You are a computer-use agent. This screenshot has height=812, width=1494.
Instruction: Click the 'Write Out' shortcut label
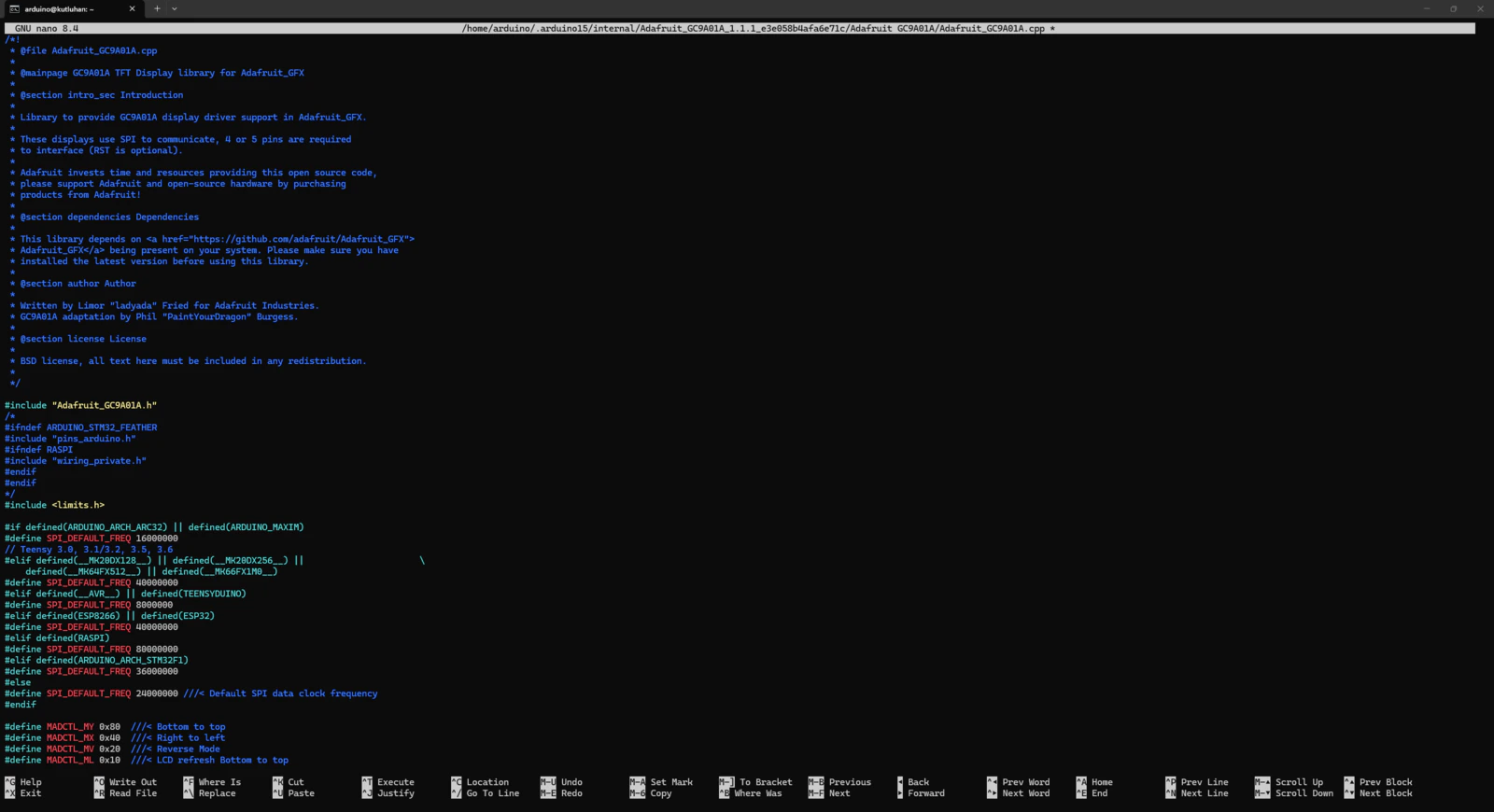coord(133,782)
